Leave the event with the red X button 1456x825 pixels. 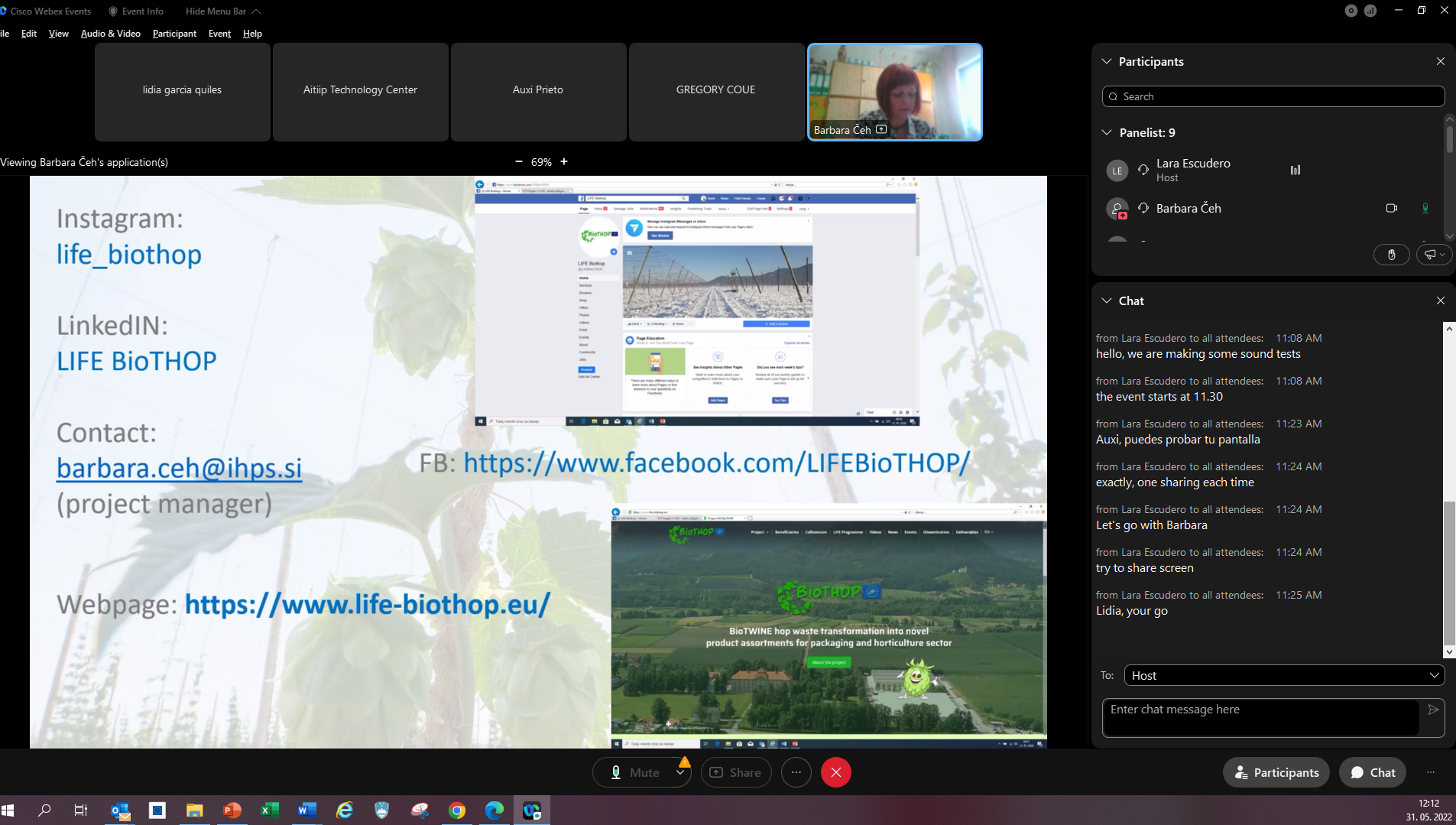(x=836, y=772)
